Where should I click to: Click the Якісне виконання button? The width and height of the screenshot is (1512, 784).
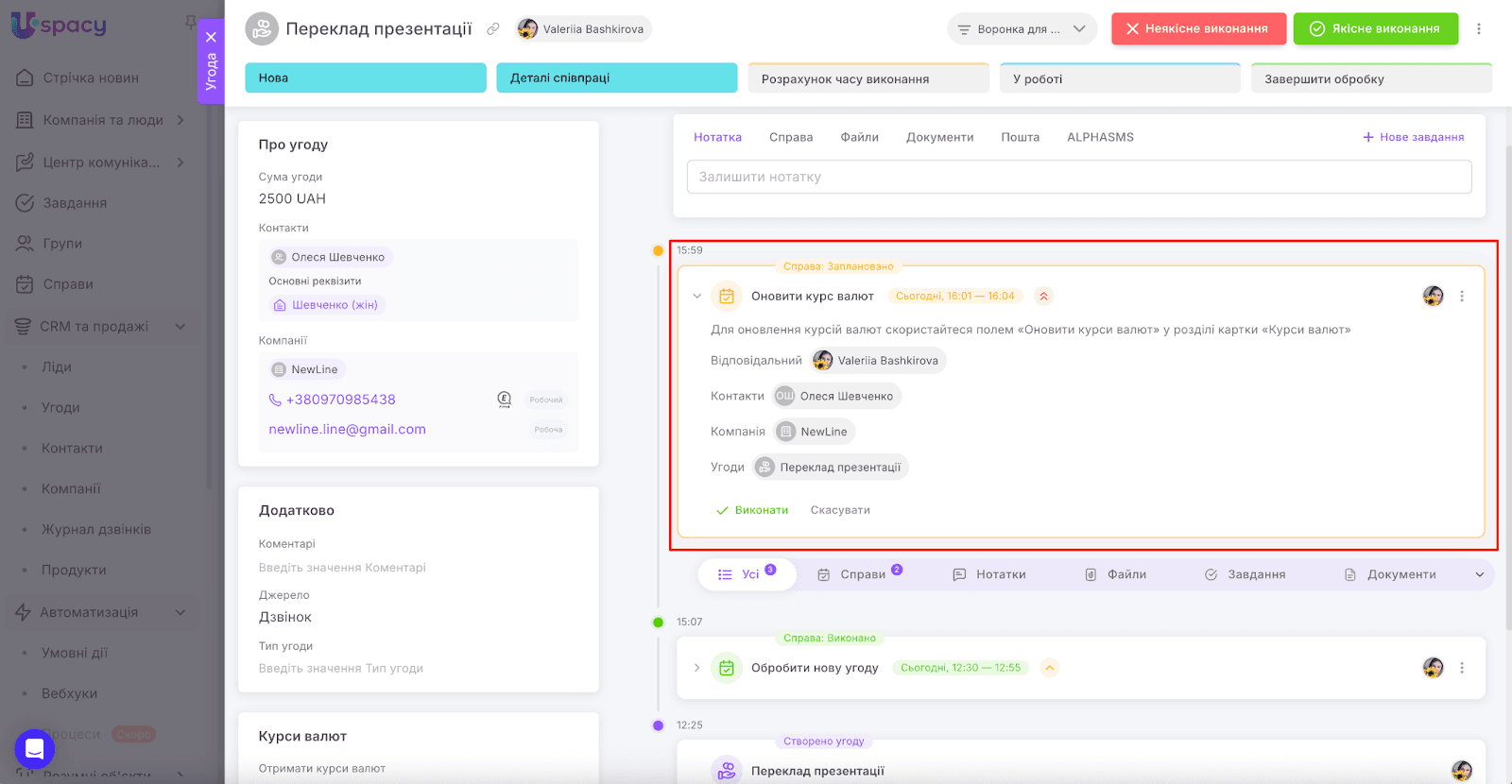point(1375,29)
